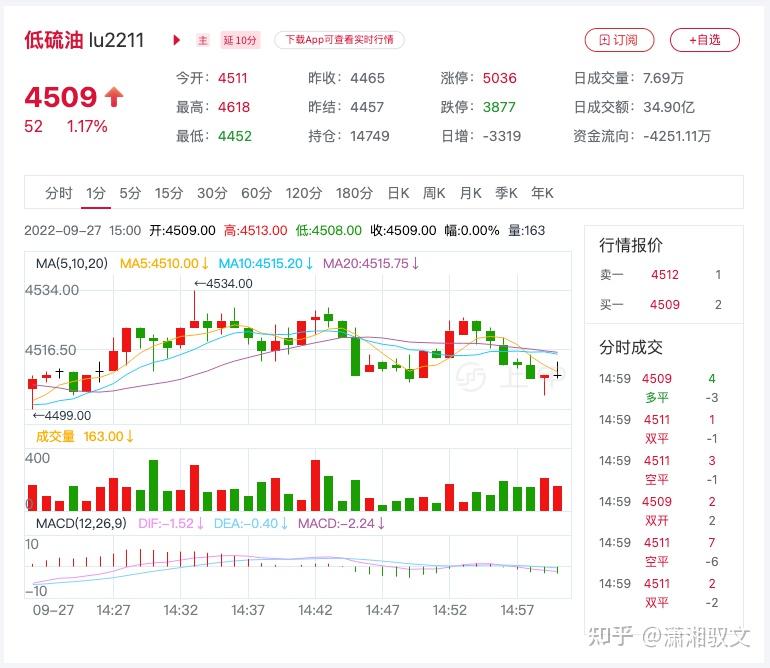This screenshot has height=668, width=770.
Task: Click the MA10 down-arrow indicator
Action: click(x=309, y=264)
